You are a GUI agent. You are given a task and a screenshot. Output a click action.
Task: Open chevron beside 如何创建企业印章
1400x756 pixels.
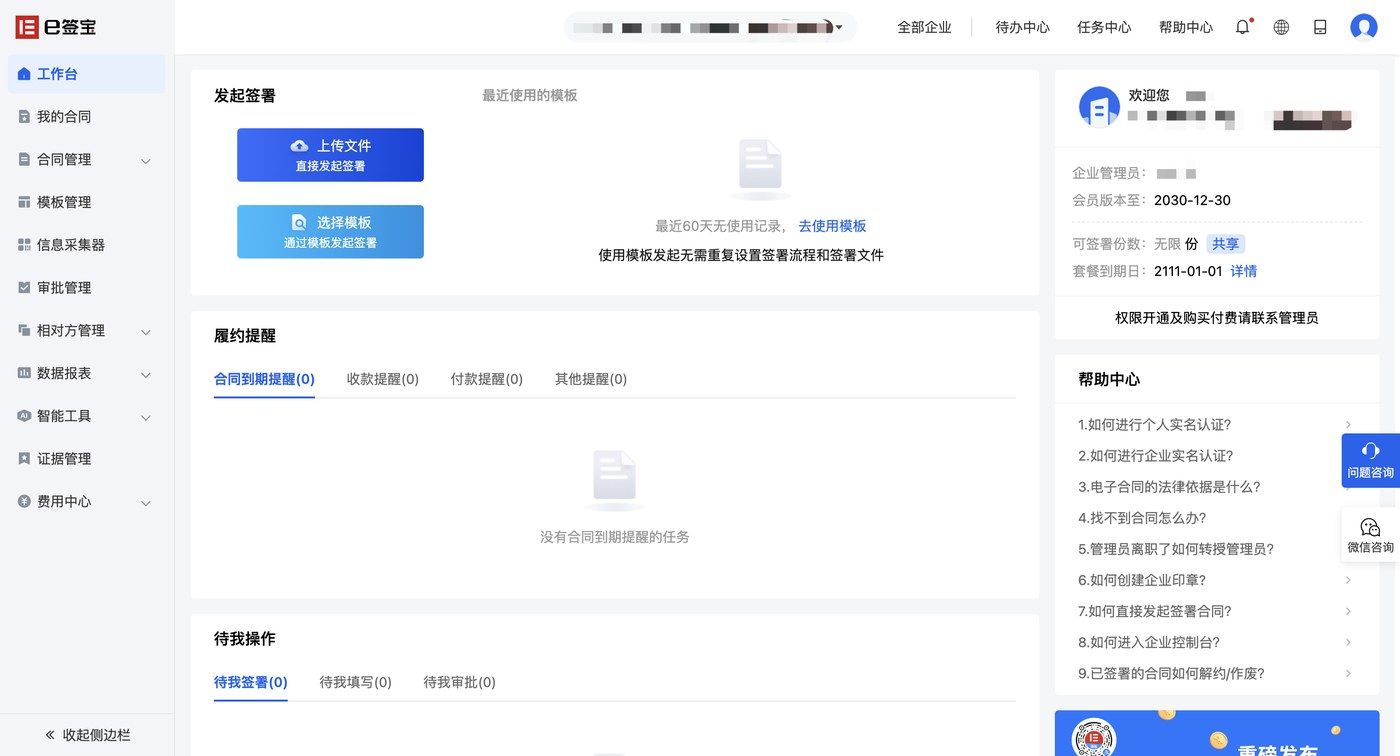click(1348, 580)
